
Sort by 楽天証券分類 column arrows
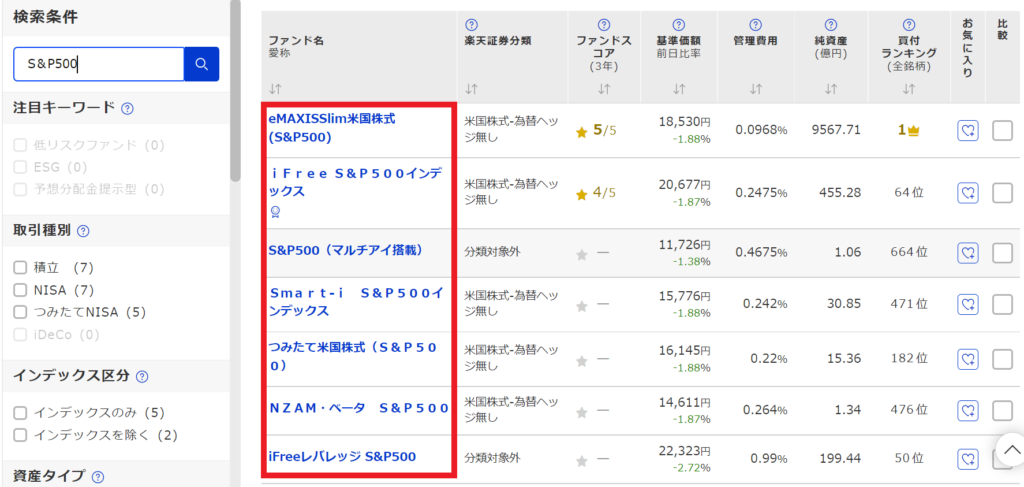click(x=471, y=89)
